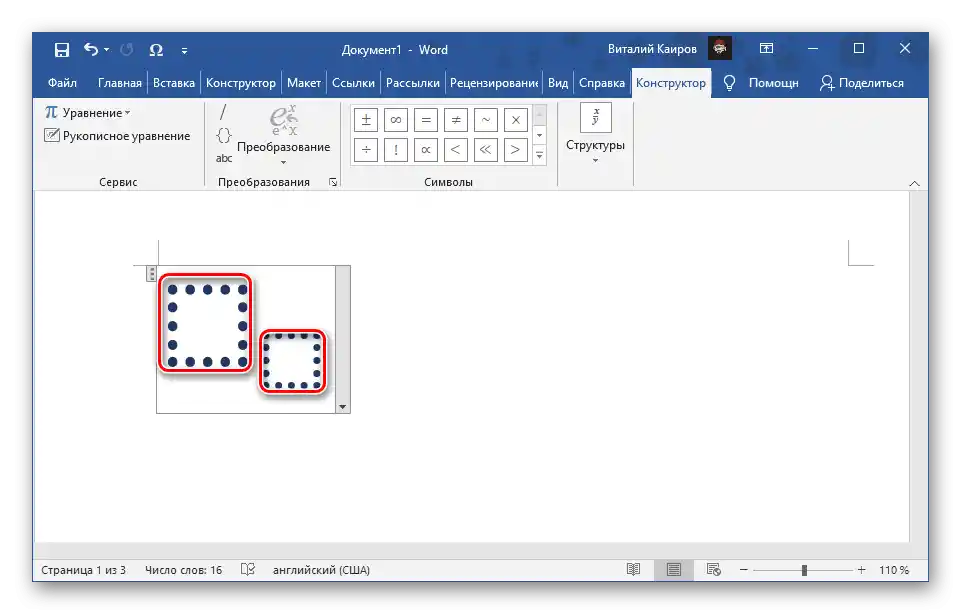
Task: Insert the division sign symbol
Action: (366, 150)
